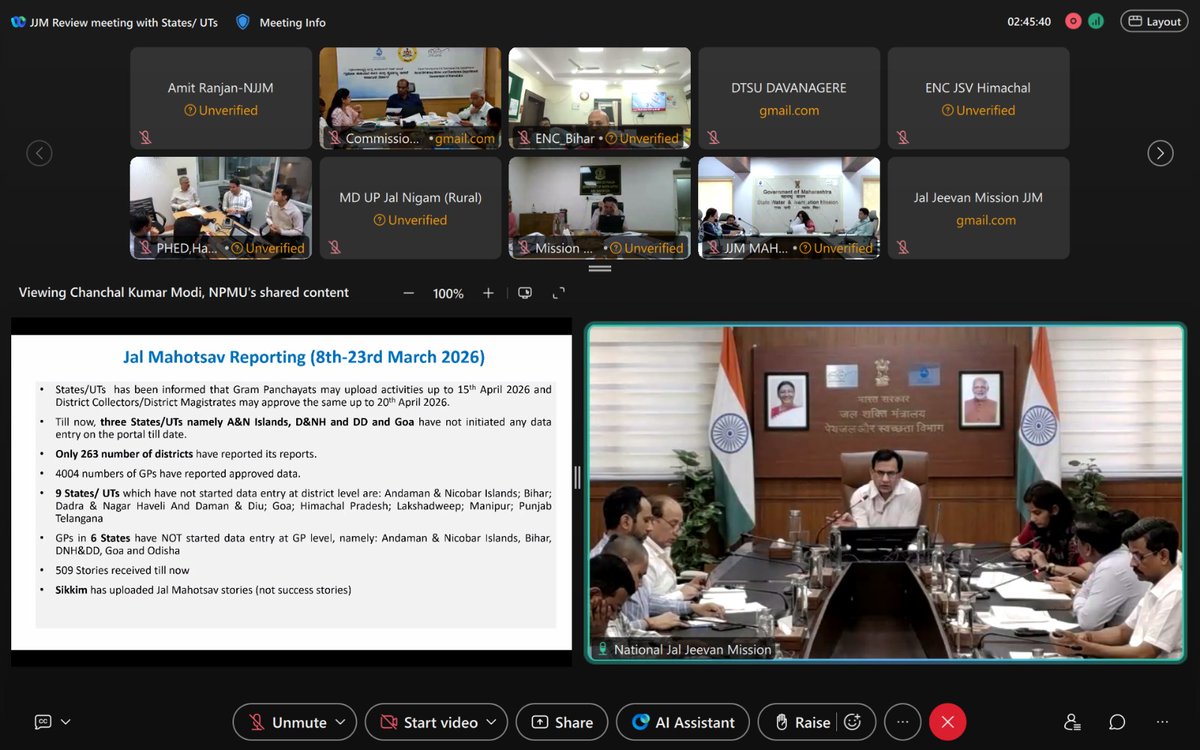The image size is (1200, 750).
Task: Open the Participants panel
Action: pos(1073,722)
